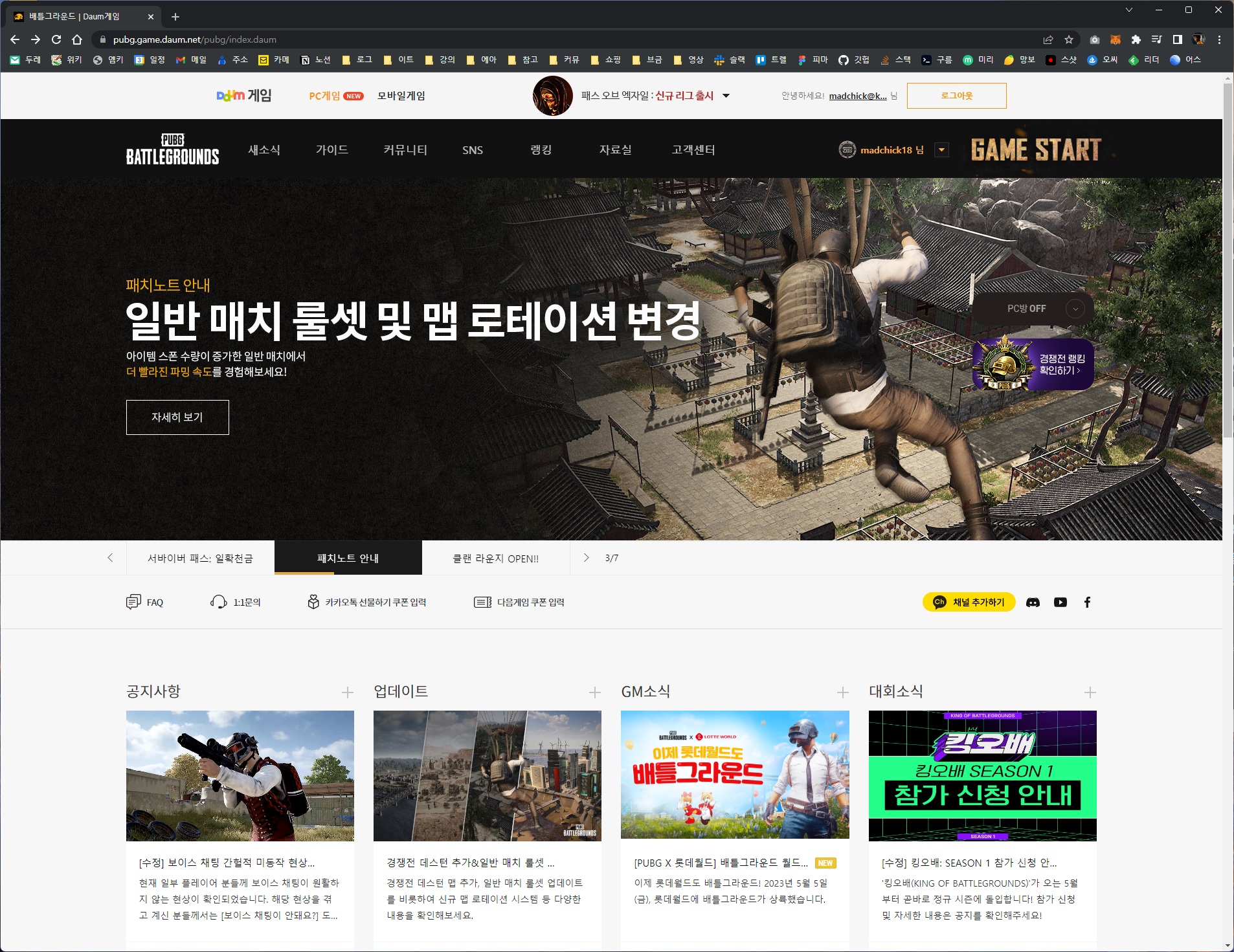1234x952 pixels.
Task: Click 채널 추가하기 button
Action: pos(969,603)
